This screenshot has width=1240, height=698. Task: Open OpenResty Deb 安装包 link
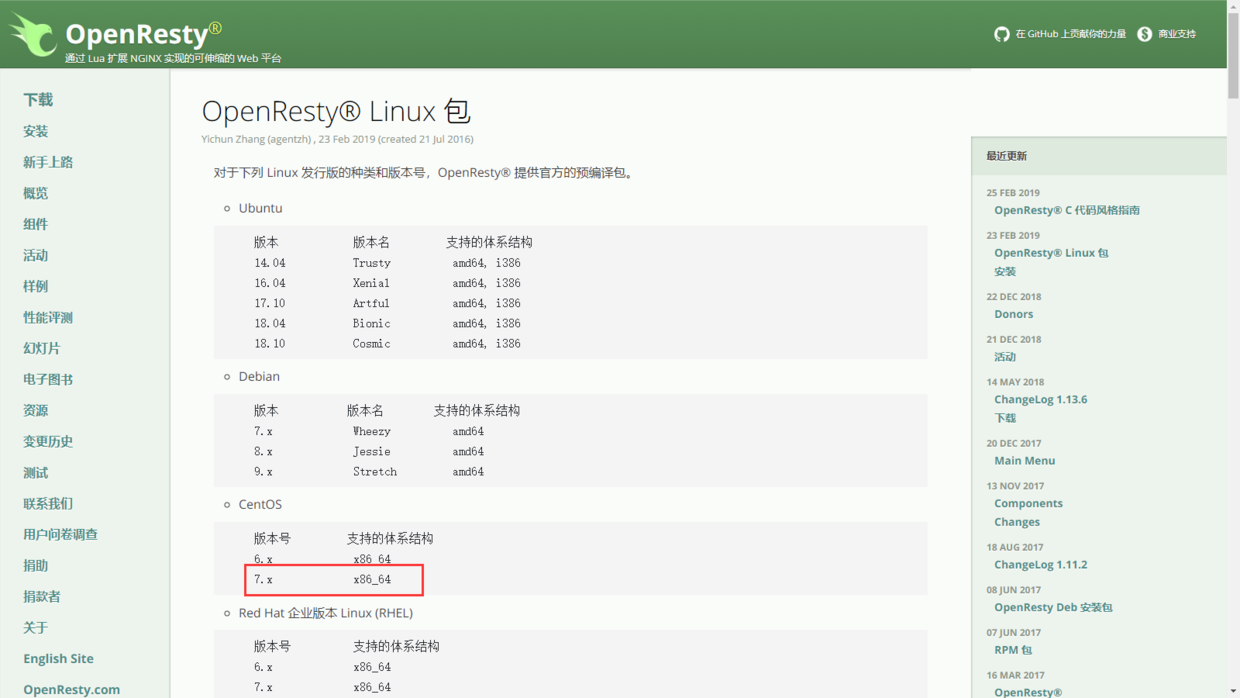[1053, 607]
